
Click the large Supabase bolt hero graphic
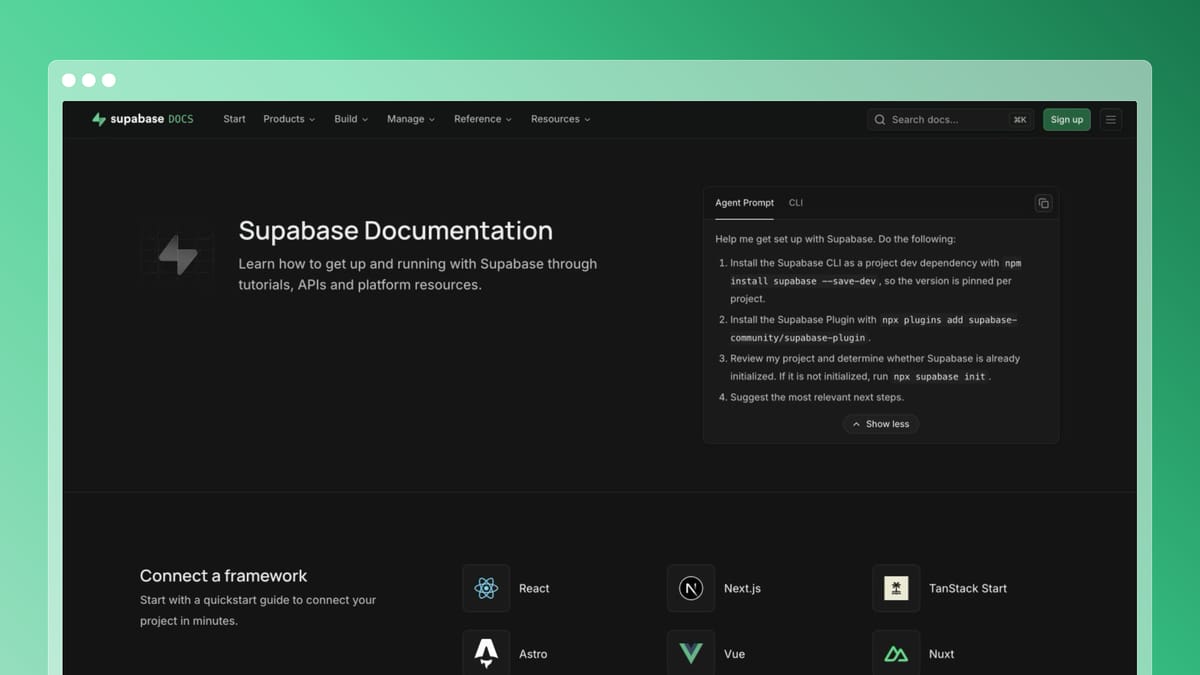[177, 254]
